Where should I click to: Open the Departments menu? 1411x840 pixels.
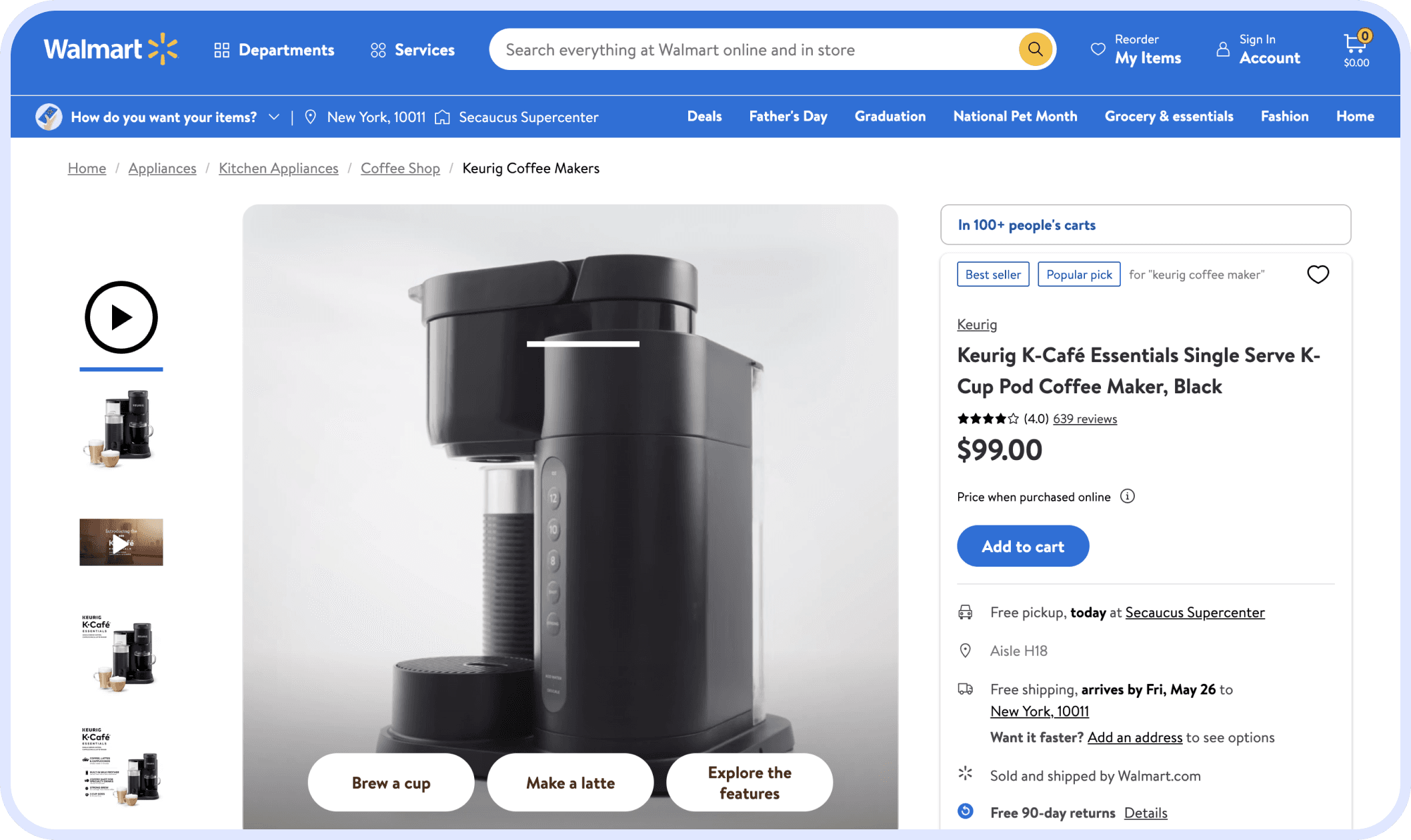tap(274, 50)
